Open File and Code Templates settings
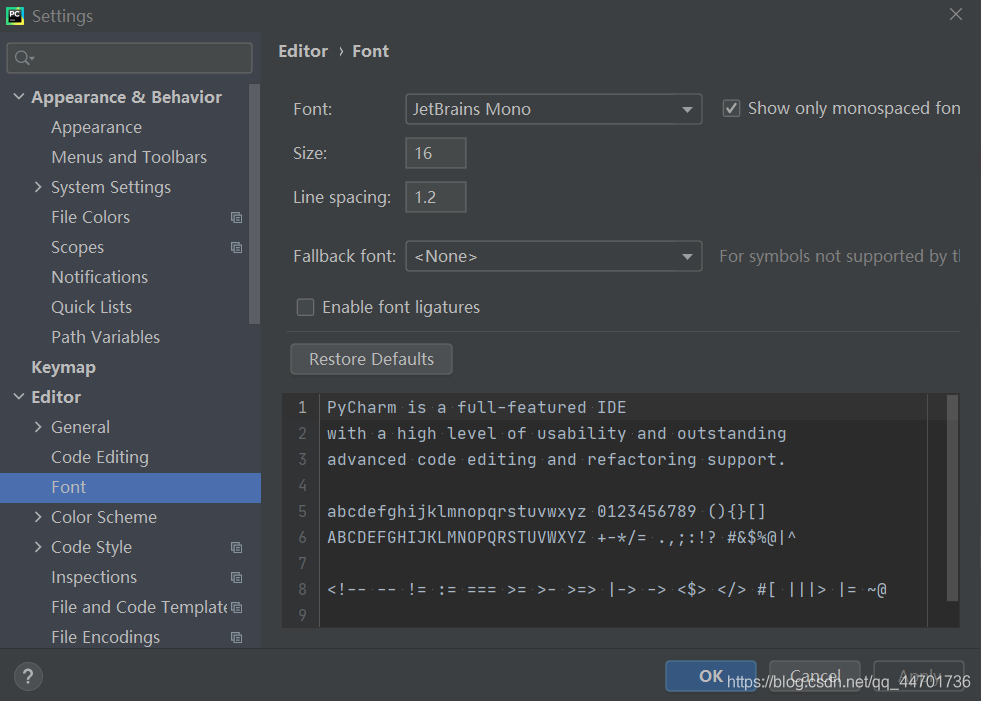Viewport: 981px width, 701px height. 139,607
